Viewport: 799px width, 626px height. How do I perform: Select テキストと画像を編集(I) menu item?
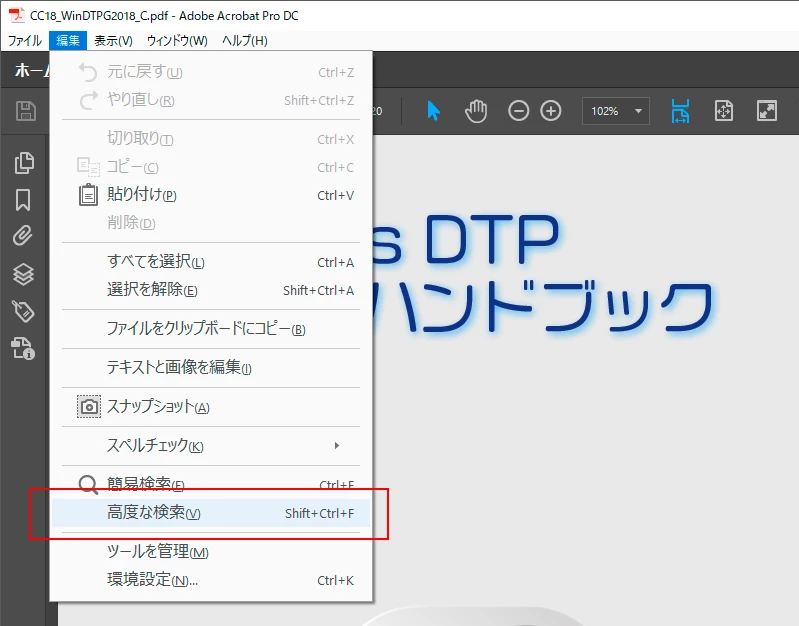click(x=211, y=367)
